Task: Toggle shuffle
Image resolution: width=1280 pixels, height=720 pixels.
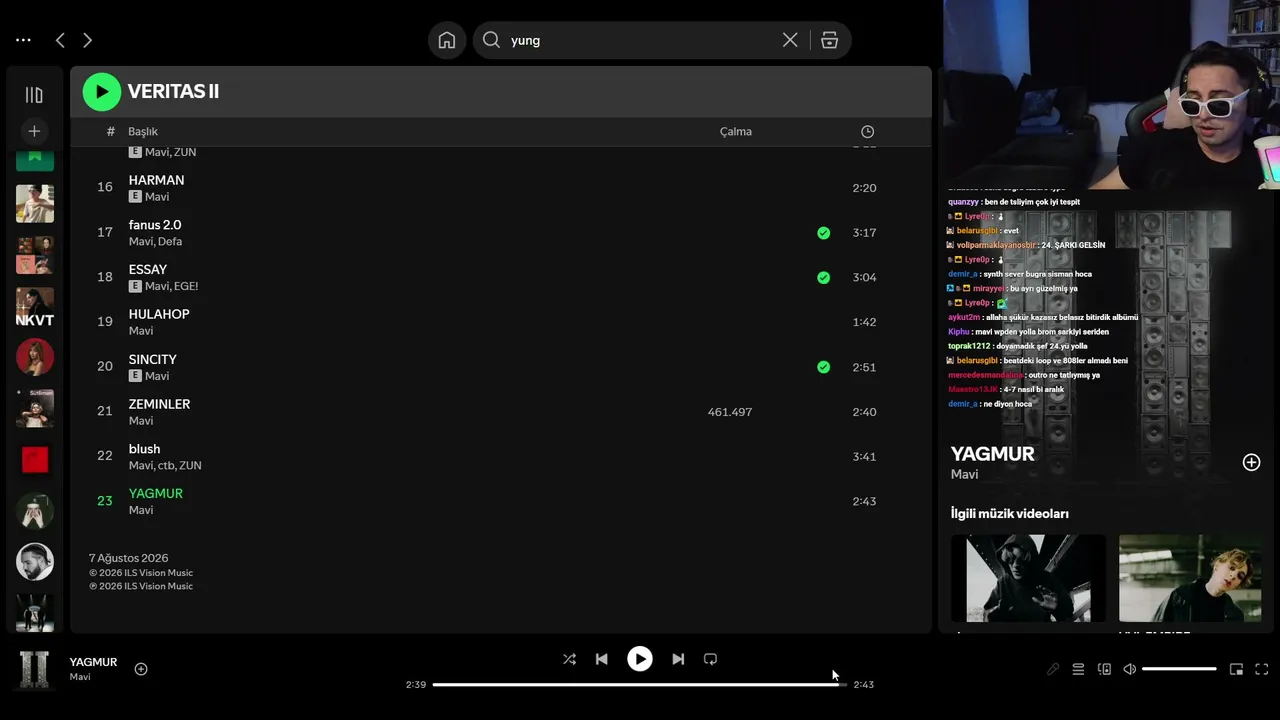Action: pyautogui.click(x=569, y=659)
